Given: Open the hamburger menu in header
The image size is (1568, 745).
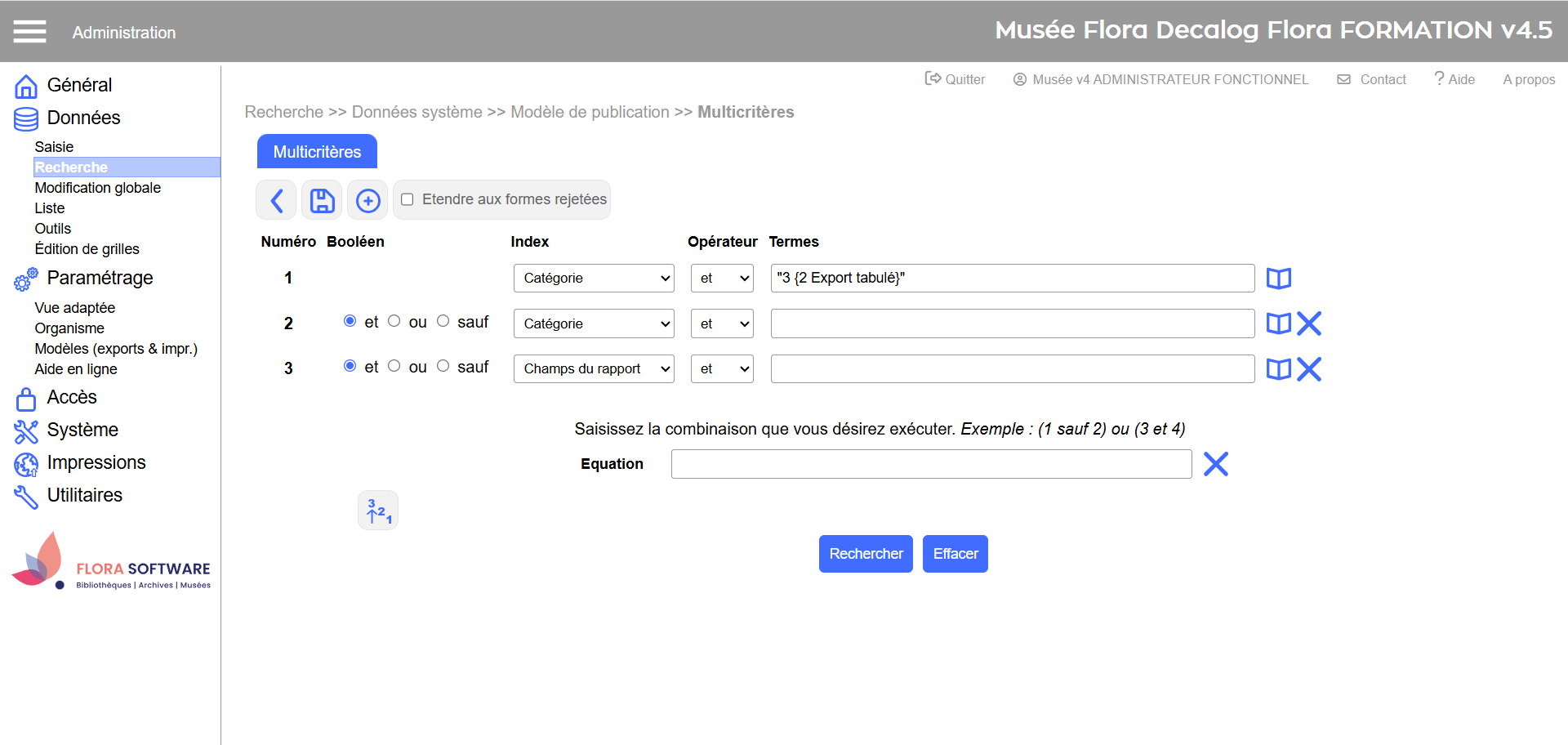Looking at the screenshot, I should tap(29, 32).
